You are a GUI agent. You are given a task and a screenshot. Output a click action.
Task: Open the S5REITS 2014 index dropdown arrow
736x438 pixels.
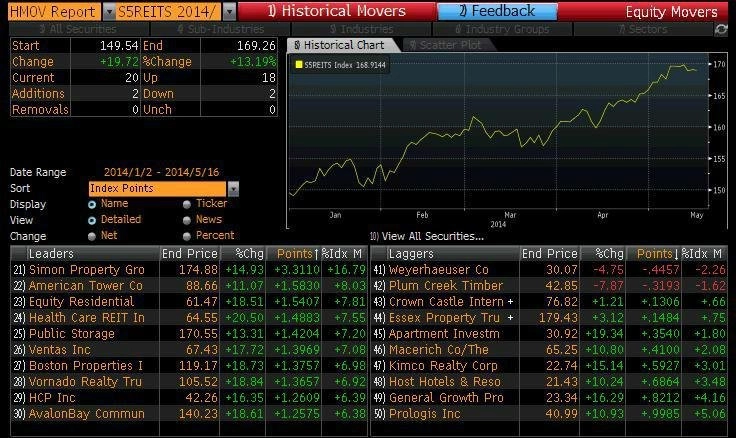229,11
